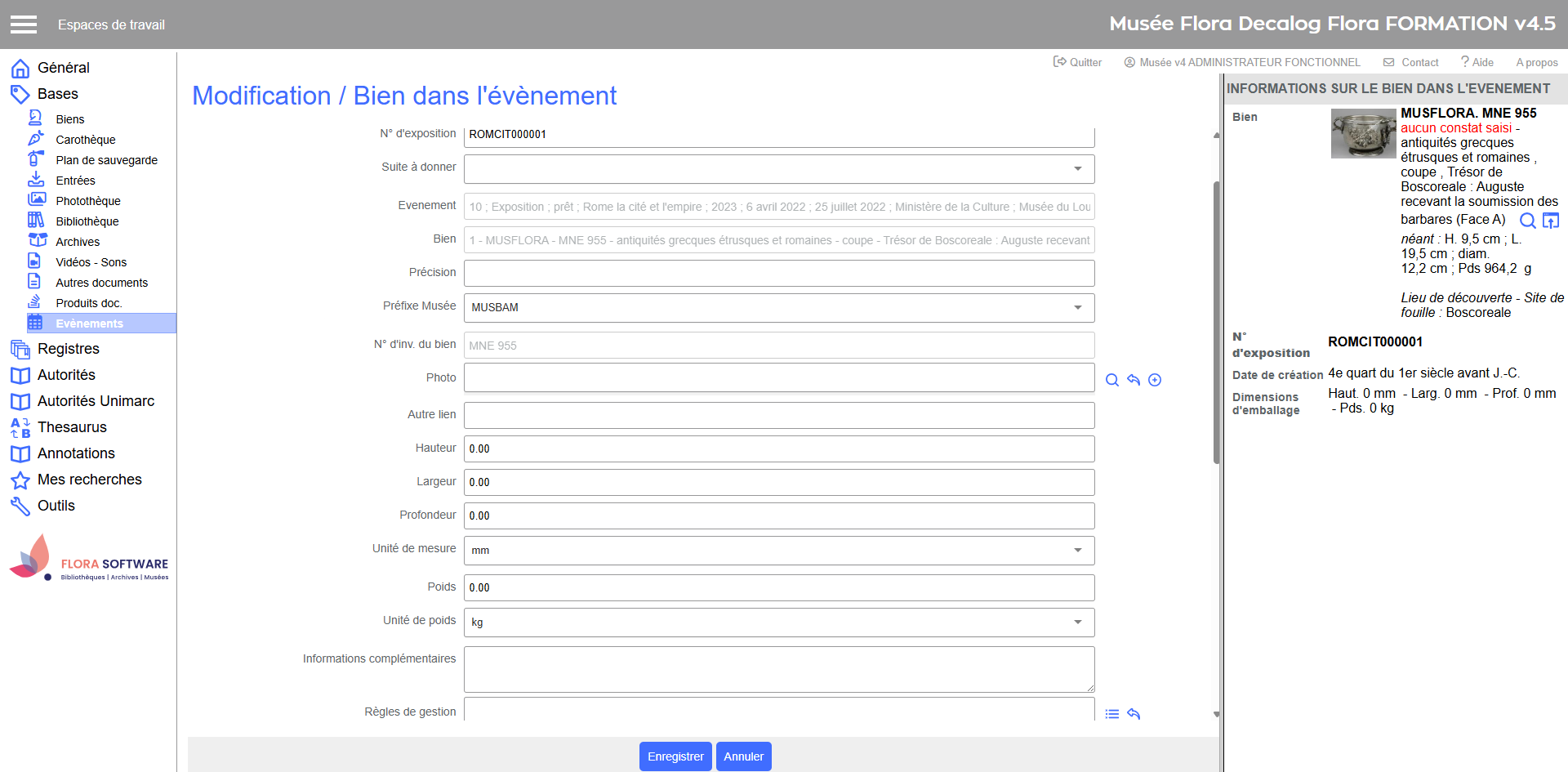Open the hamburger menu icon

click(24, 25)
